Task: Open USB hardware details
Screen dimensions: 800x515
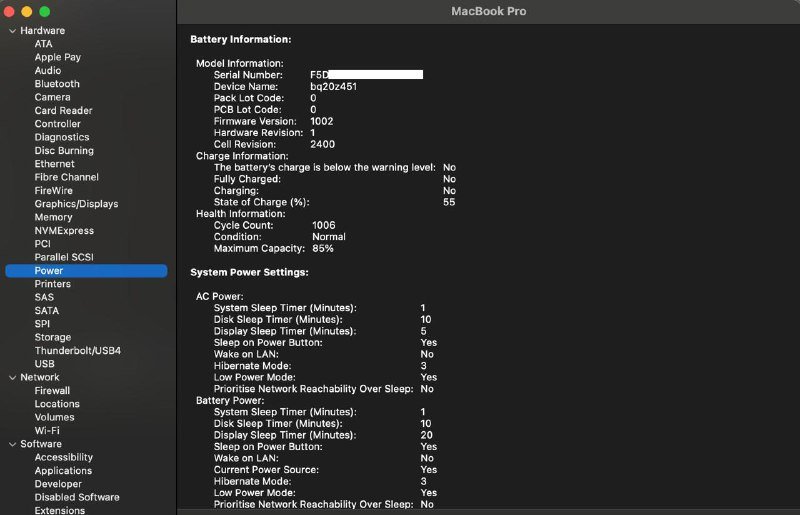Action: point(44,364)
